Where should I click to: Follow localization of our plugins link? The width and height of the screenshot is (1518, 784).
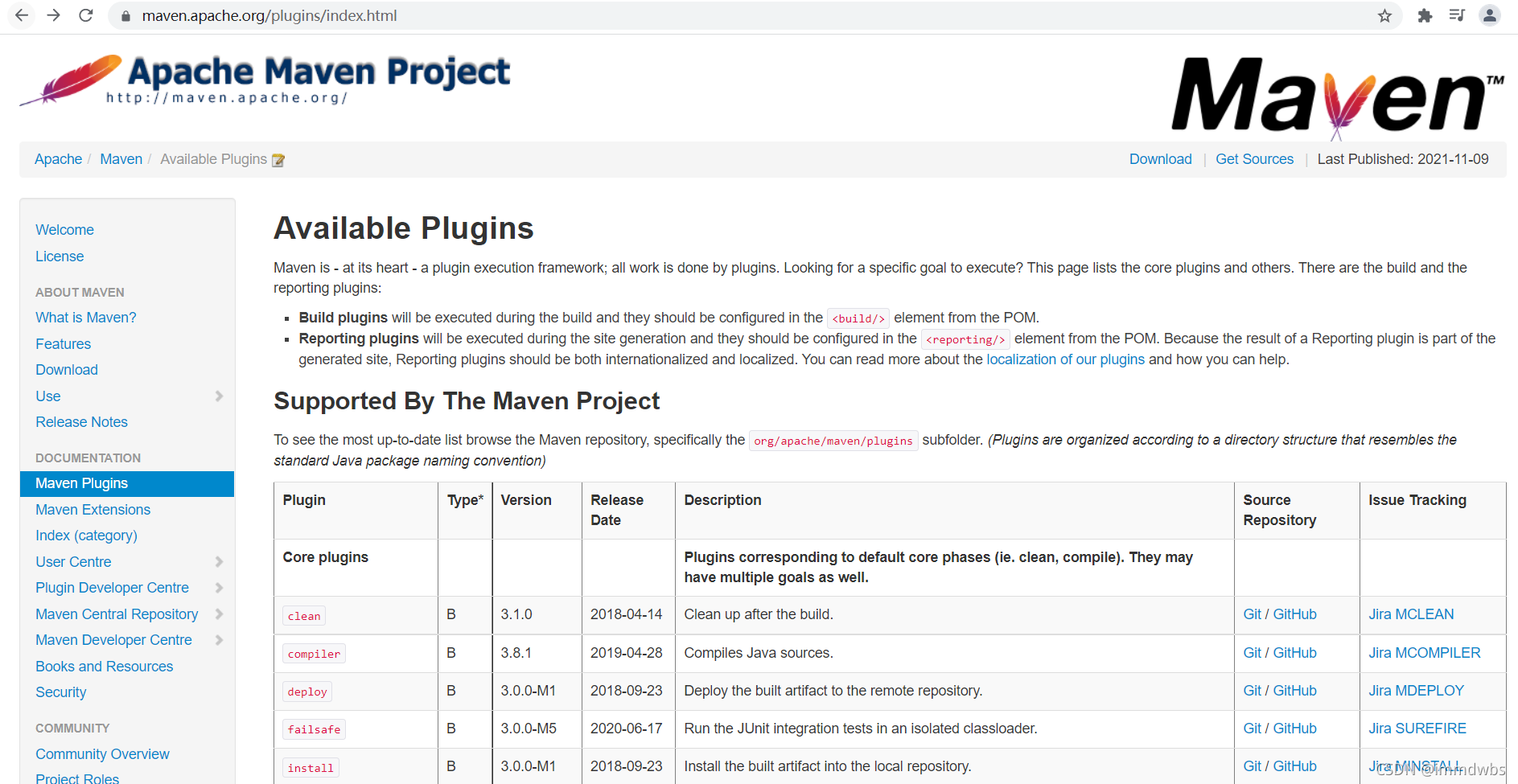pos(1065,359)
